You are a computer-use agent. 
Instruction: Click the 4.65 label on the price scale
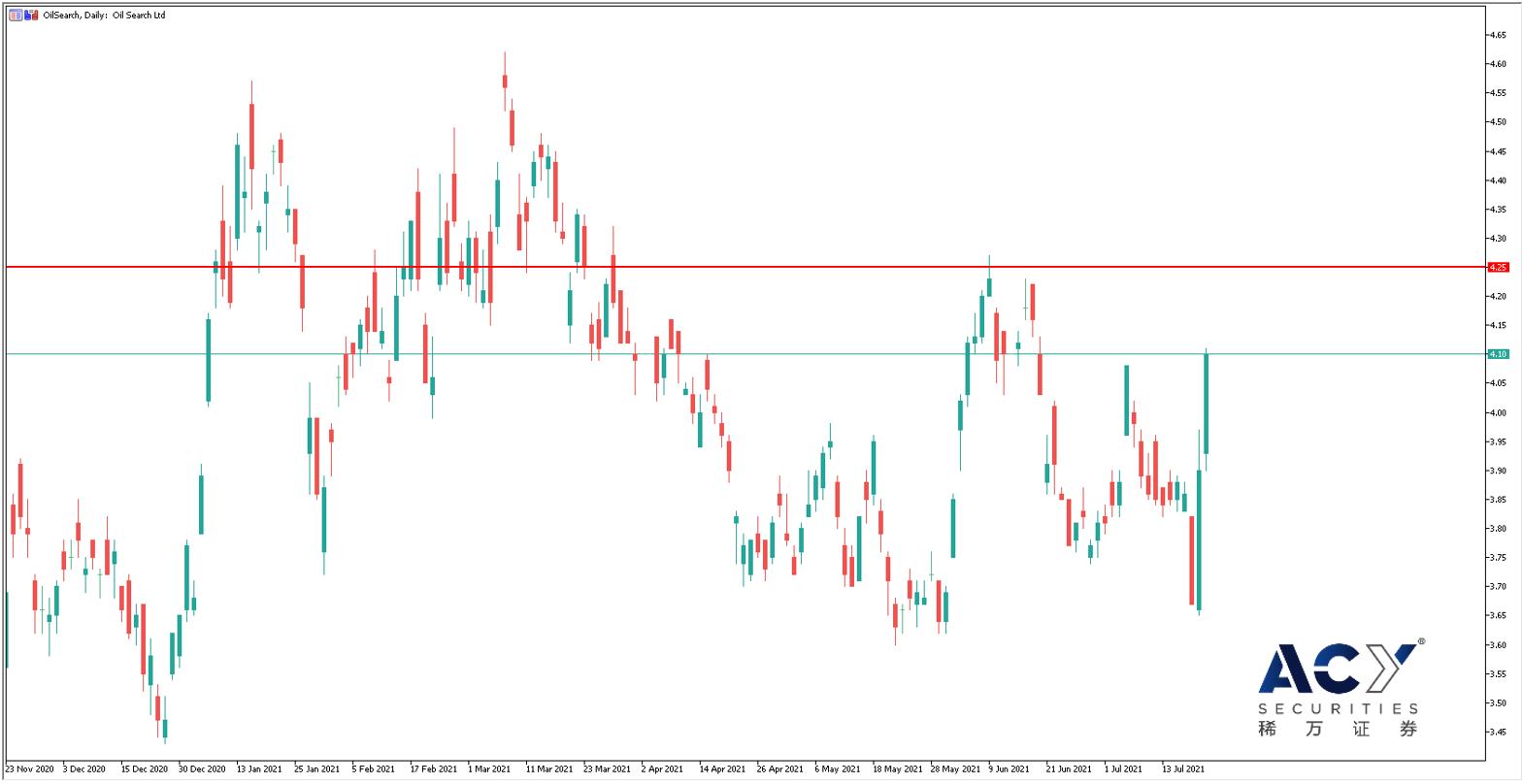click(x=1498, y=35)
